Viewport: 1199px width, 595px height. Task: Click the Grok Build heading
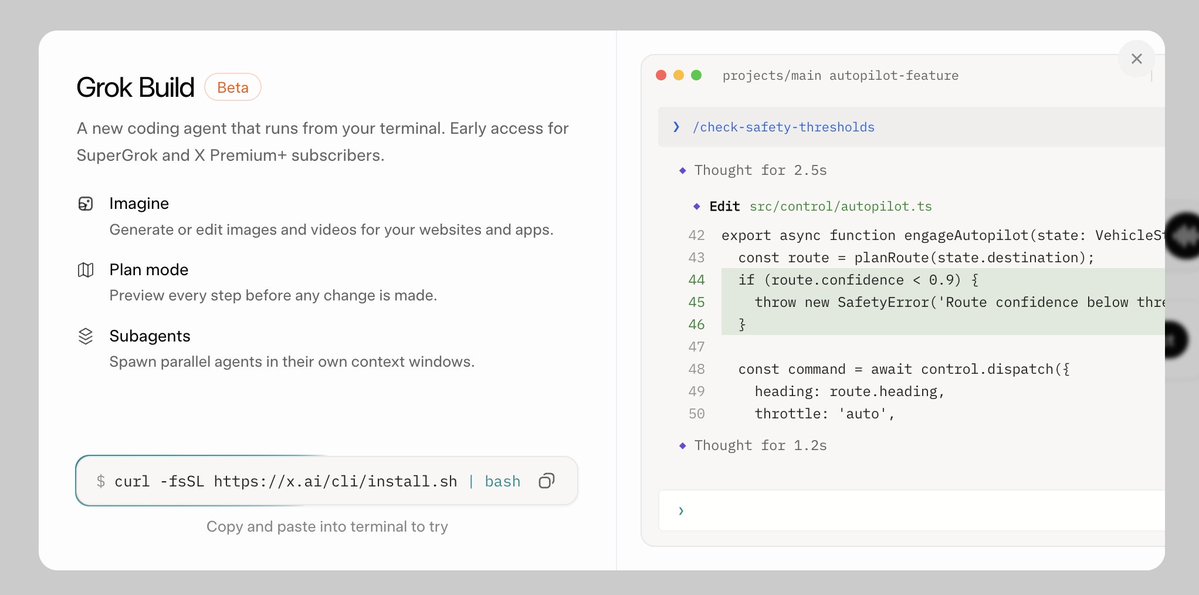point(135,87)
